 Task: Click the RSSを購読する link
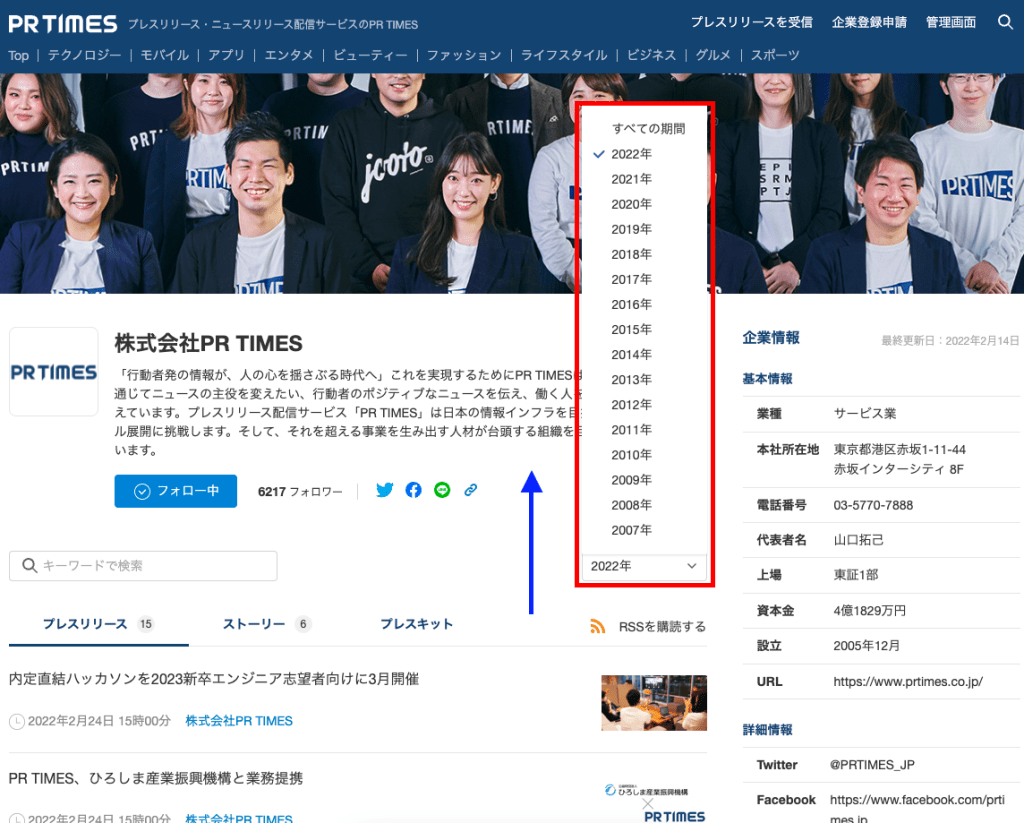[x=662, y=627]
